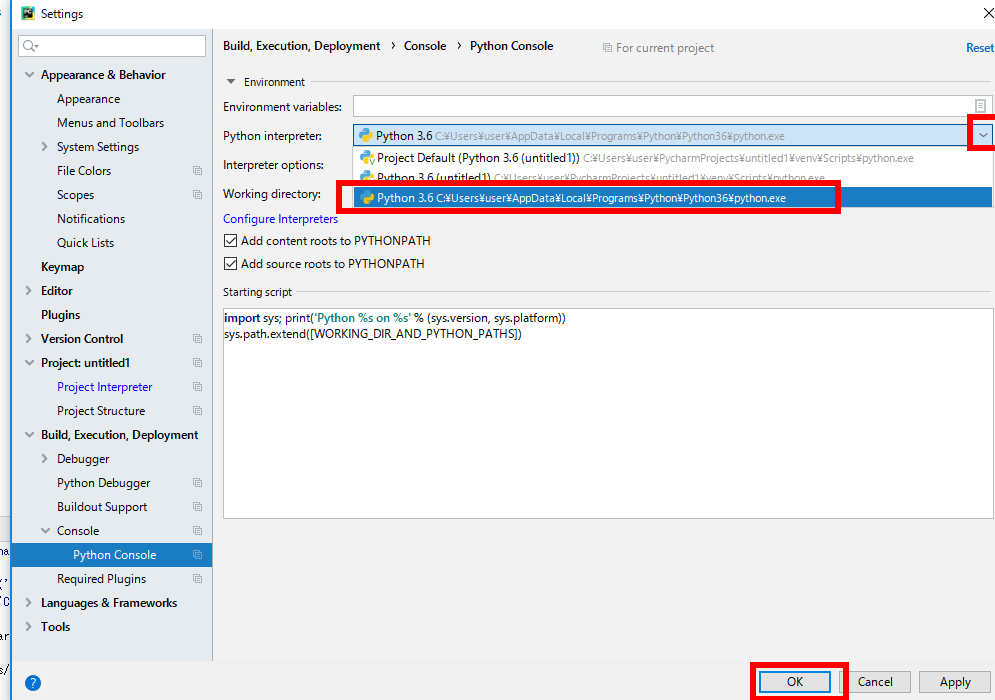The width and height of the screenshot is (995, 700).
Task: Click the project-level icon beside Buildout Support
Action: point(197,507)
